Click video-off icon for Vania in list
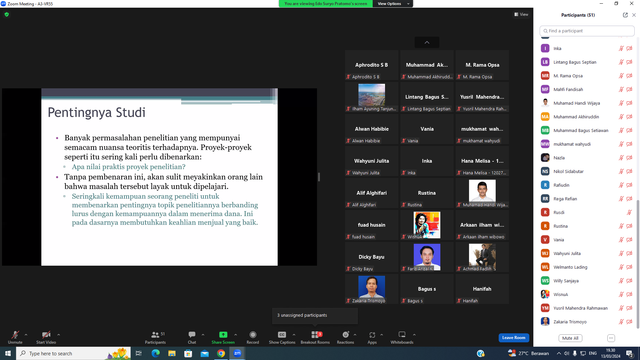Image resolution: width=640 pixels, height=360 pixels. pos(629,240)
